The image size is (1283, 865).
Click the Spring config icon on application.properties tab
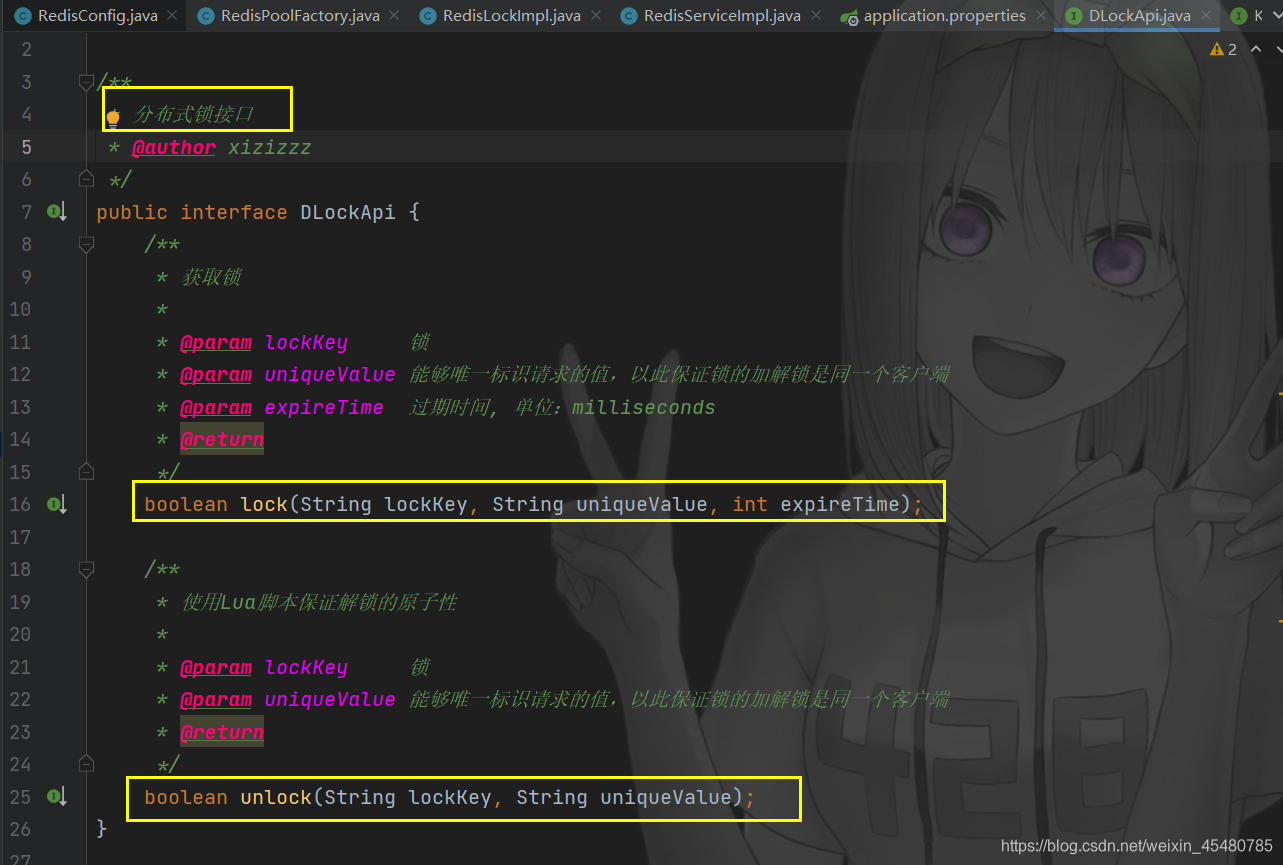click(849, 17)
